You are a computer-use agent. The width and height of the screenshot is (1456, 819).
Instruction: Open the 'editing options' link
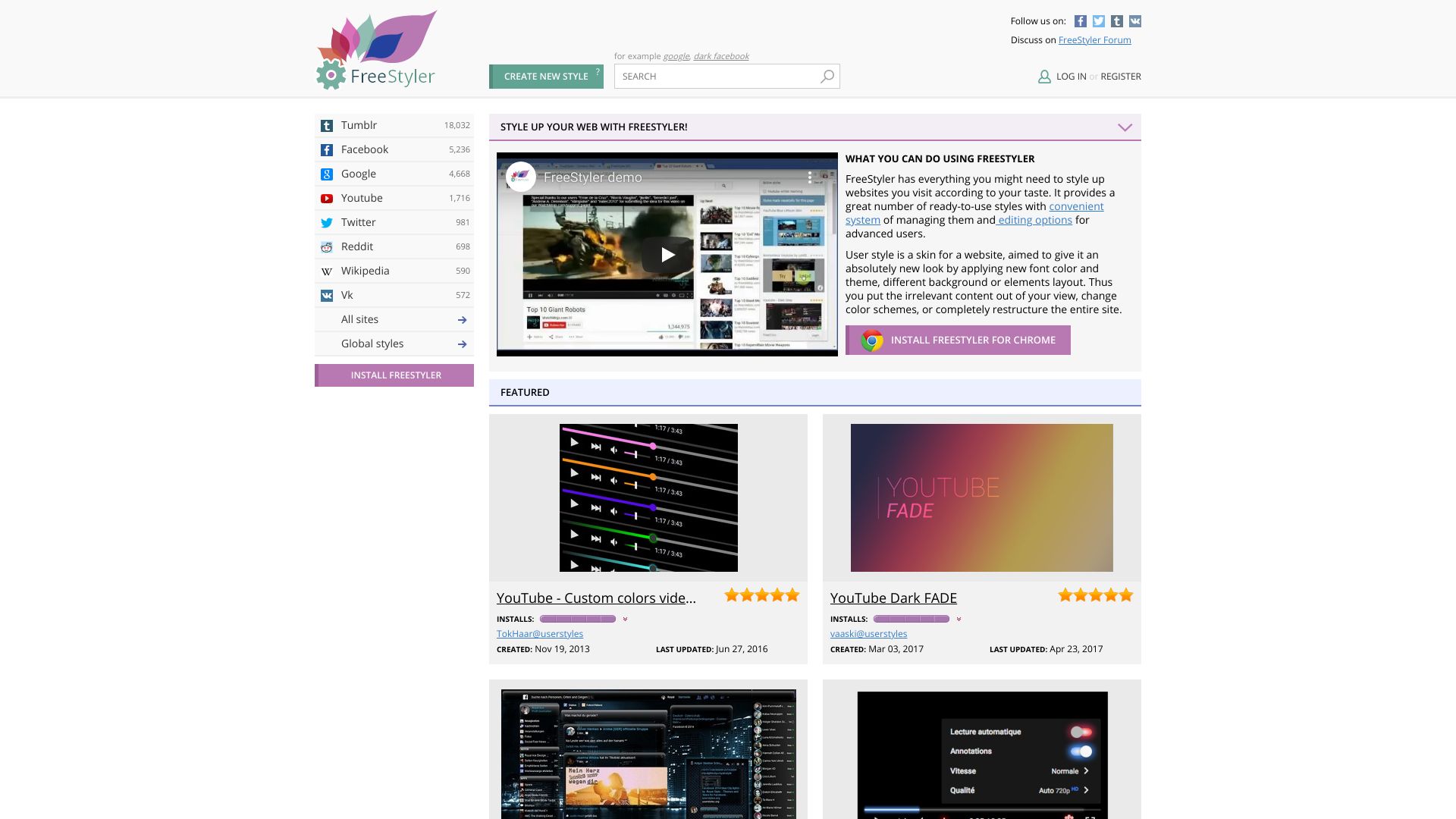pyautogui.click(x=1035, y=220)
